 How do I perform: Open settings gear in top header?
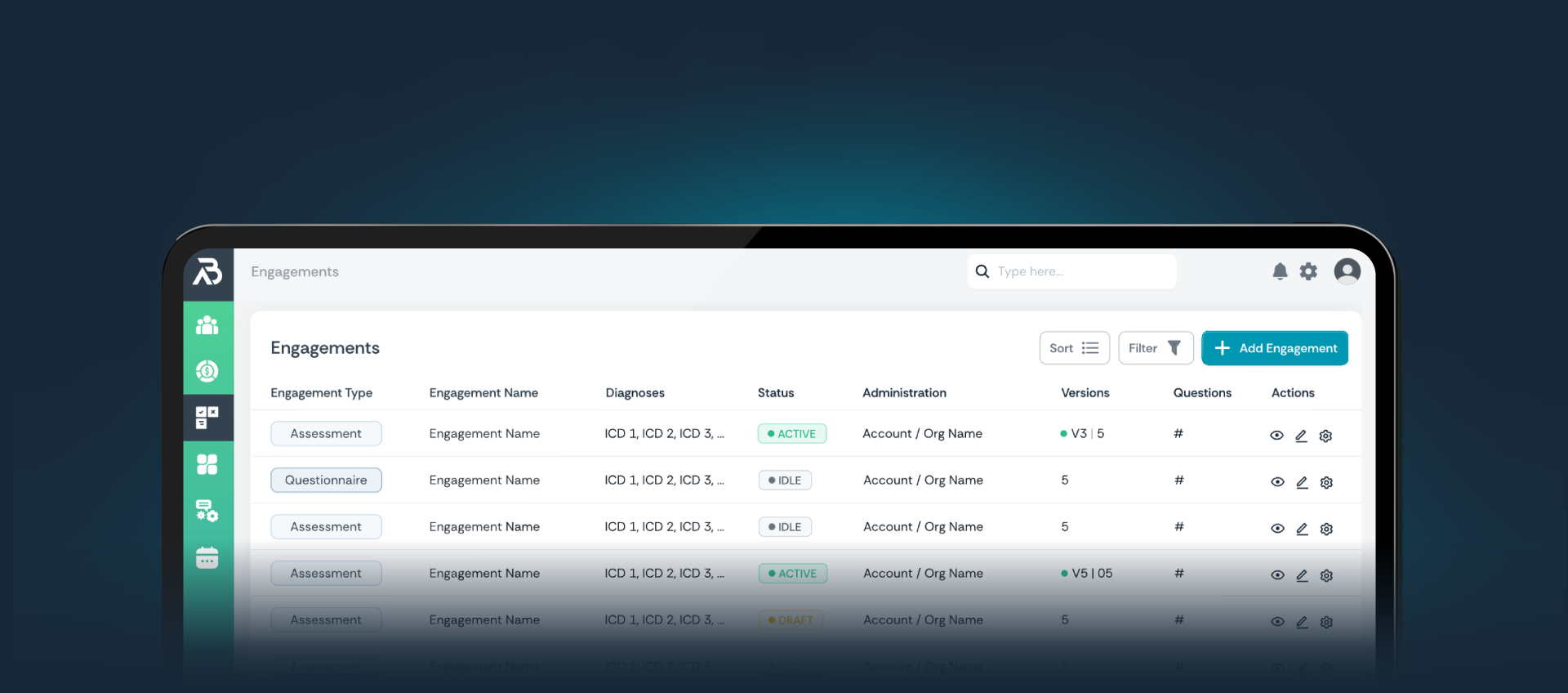click(x=1308, y=271)
